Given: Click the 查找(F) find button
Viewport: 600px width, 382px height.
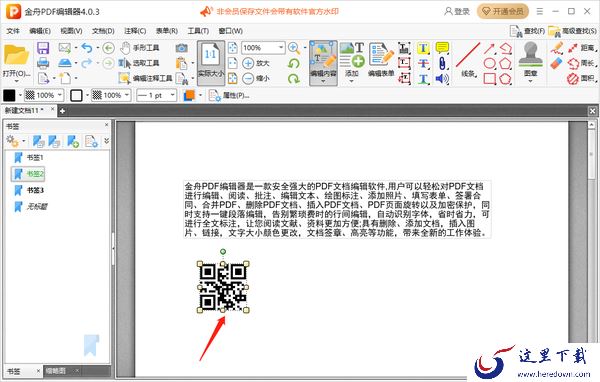Looking at the screenshot, I should (x=527, y=31).
